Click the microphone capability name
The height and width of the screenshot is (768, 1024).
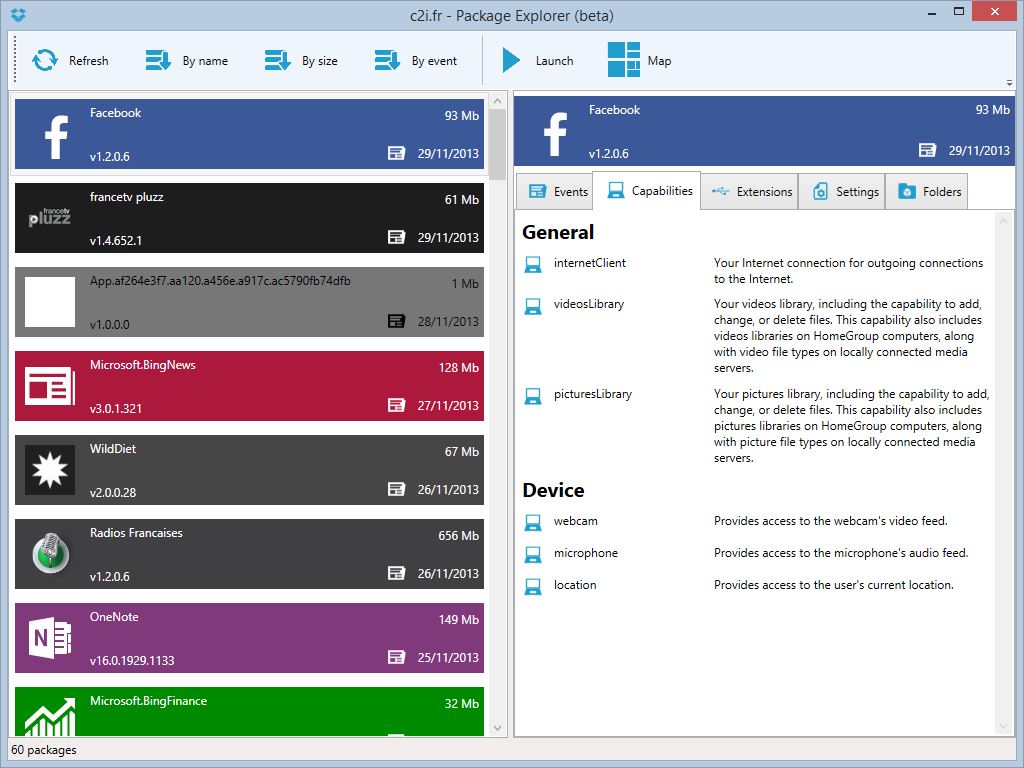tap(585, 552)
